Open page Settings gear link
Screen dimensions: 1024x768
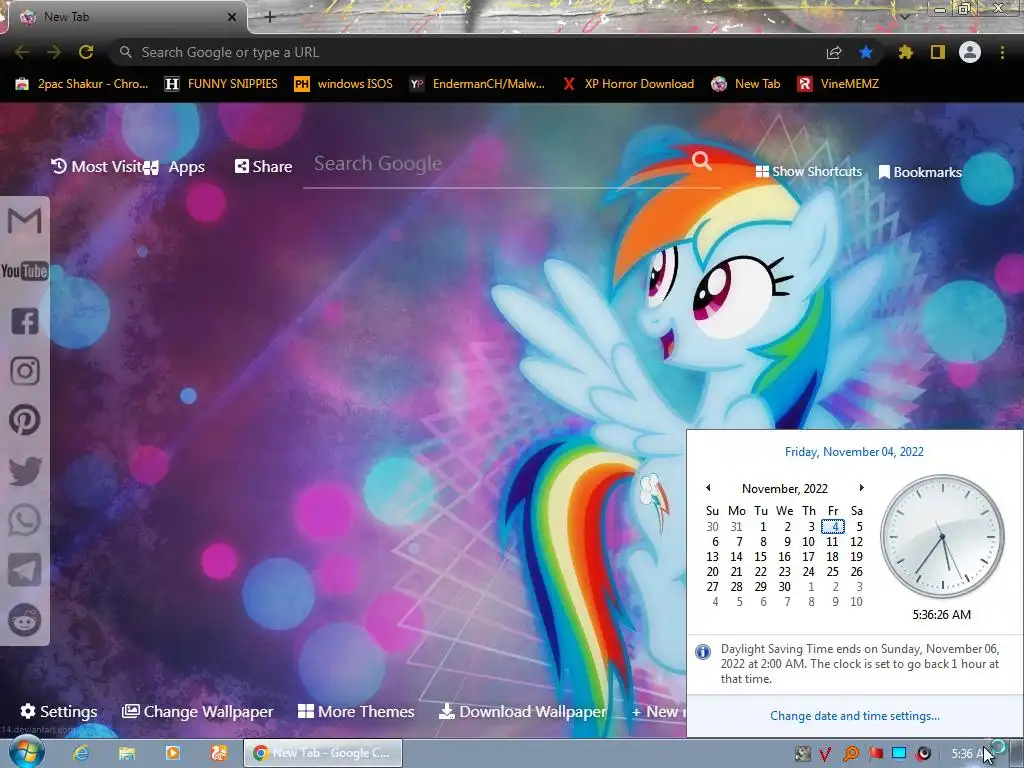click(59, 711)
